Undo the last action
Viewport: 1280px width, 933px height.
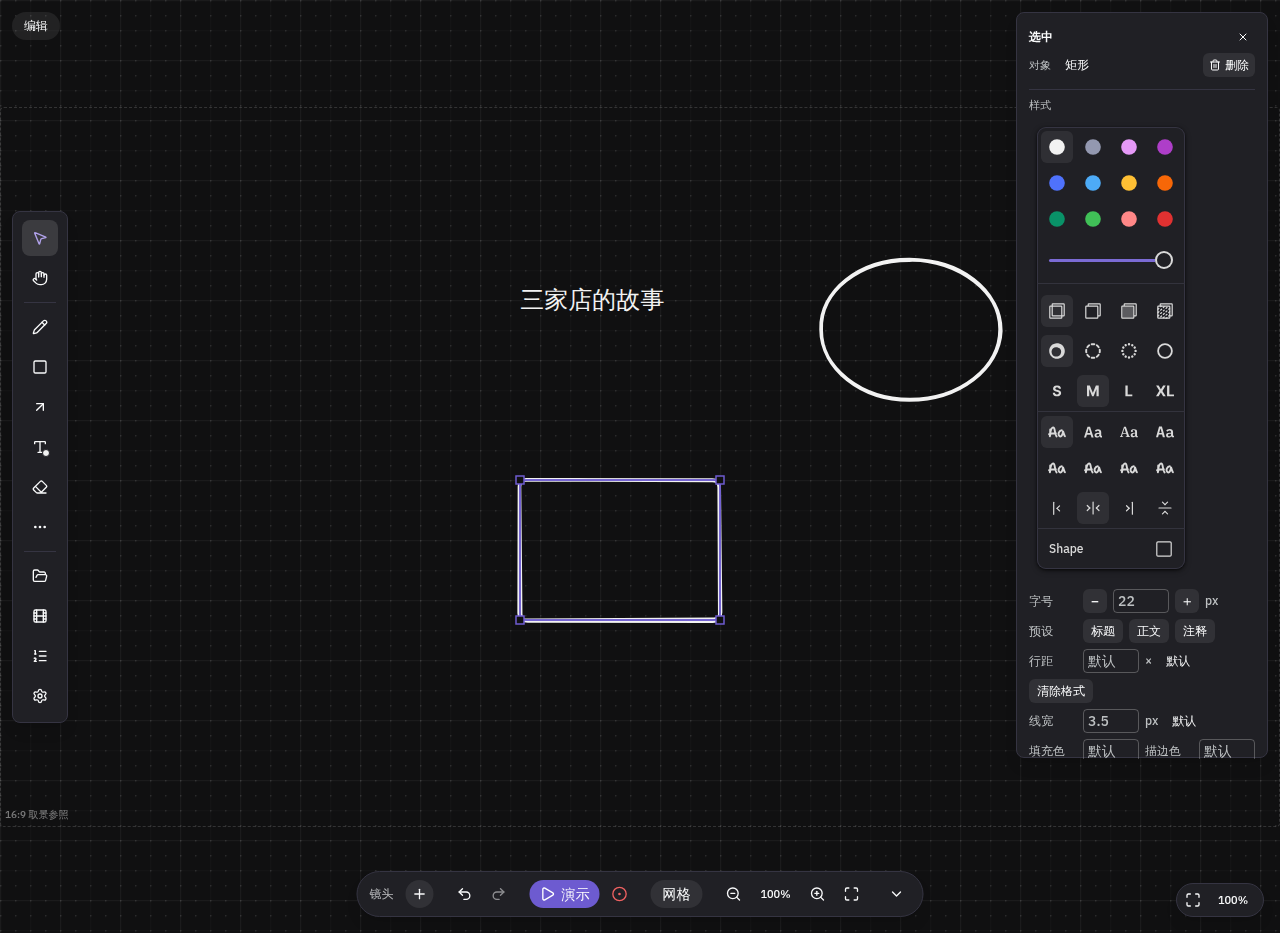tap(464, 894)
